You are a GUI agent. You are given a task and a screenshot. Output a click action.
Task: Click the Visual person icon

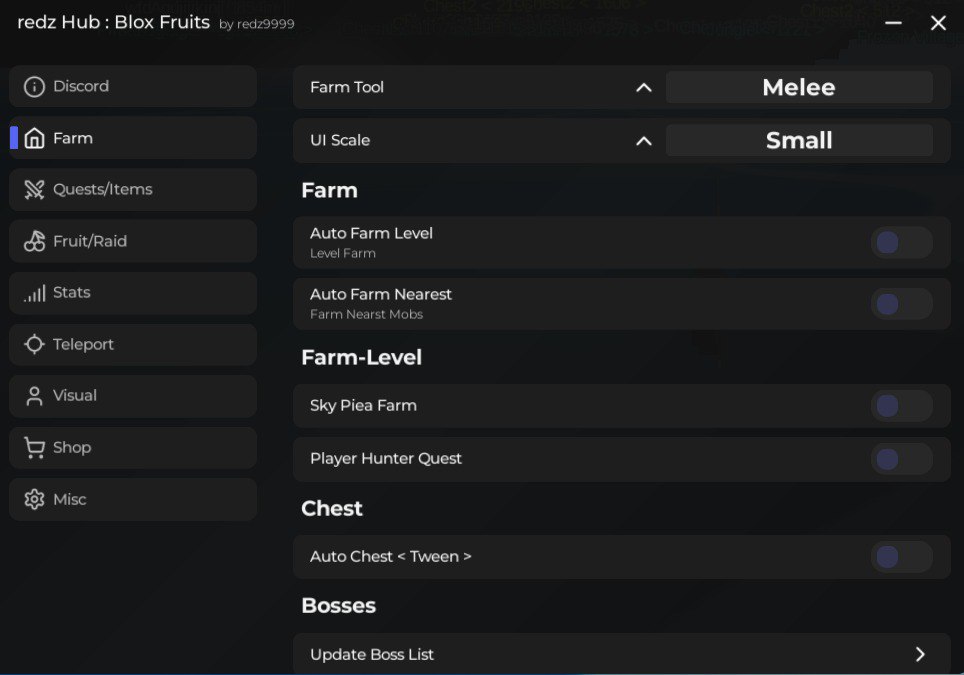point(35,396)
